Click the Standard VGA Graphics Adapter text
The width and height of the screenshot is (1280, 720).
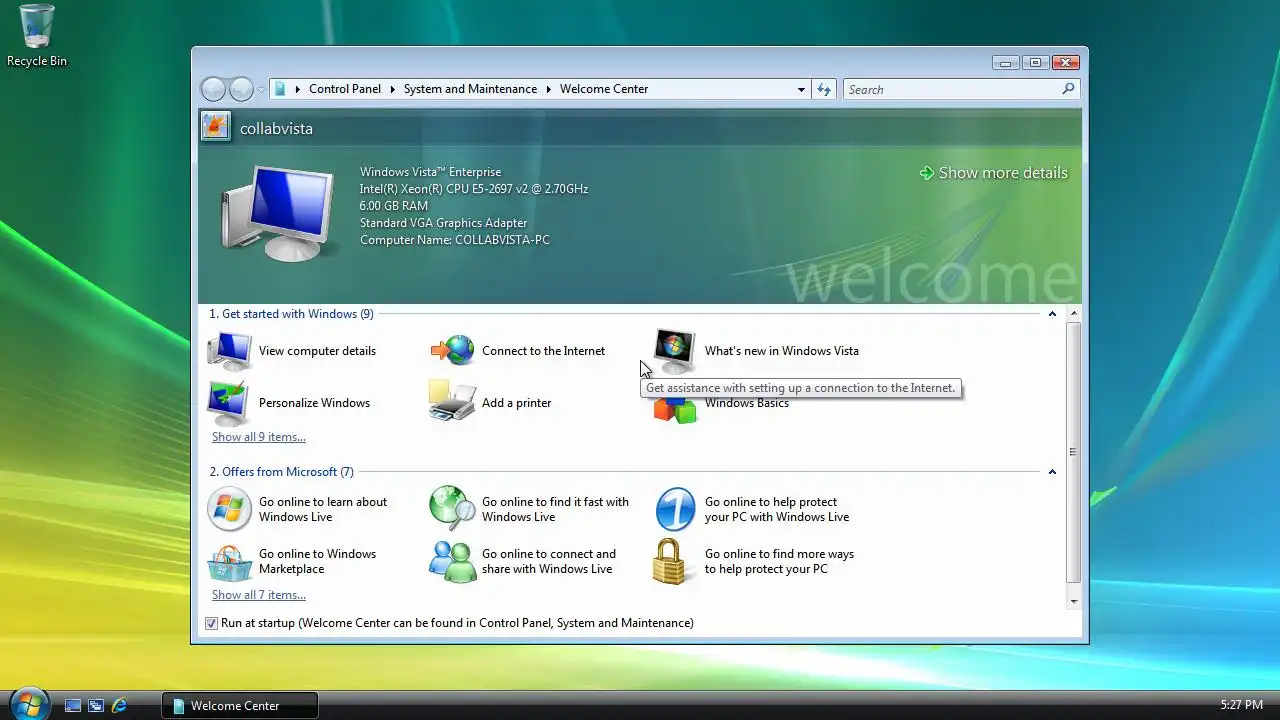click(443, 223)
